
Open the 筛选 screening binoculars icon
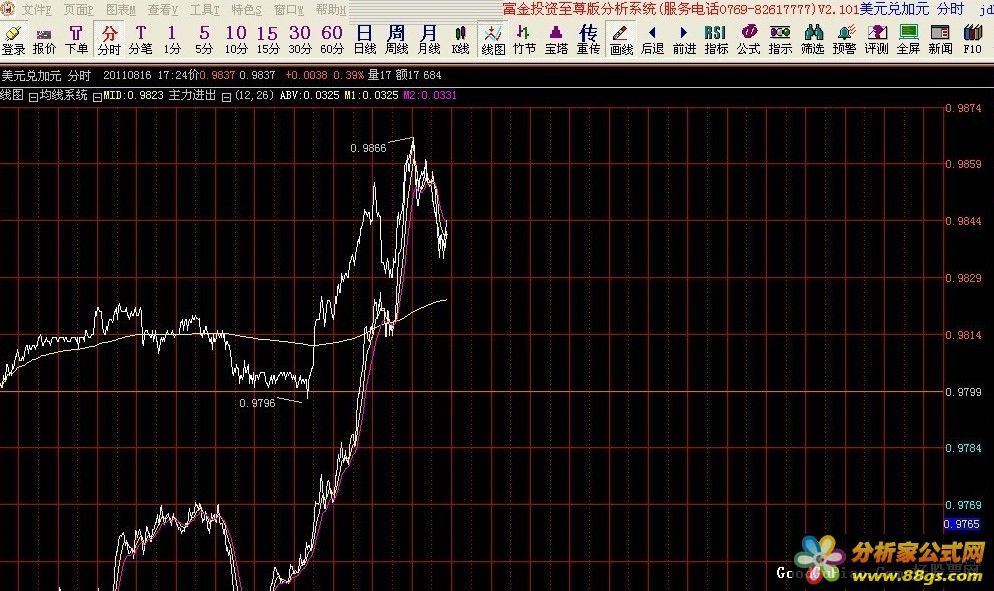813,39
